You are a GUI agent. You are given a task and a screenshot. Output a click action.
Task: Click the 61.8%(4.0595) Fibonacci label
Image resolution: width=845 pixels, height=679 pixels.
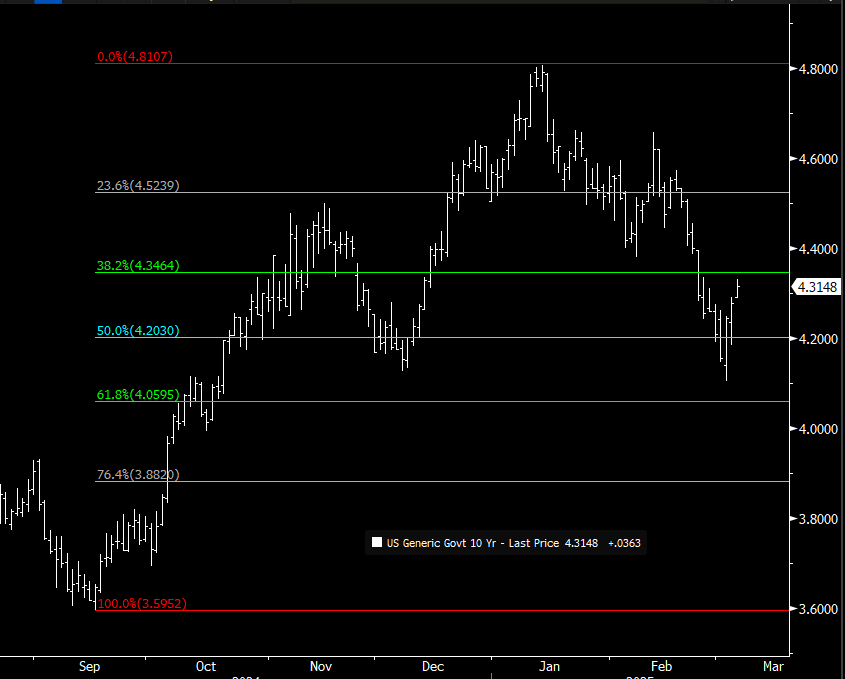pos(138,395)
